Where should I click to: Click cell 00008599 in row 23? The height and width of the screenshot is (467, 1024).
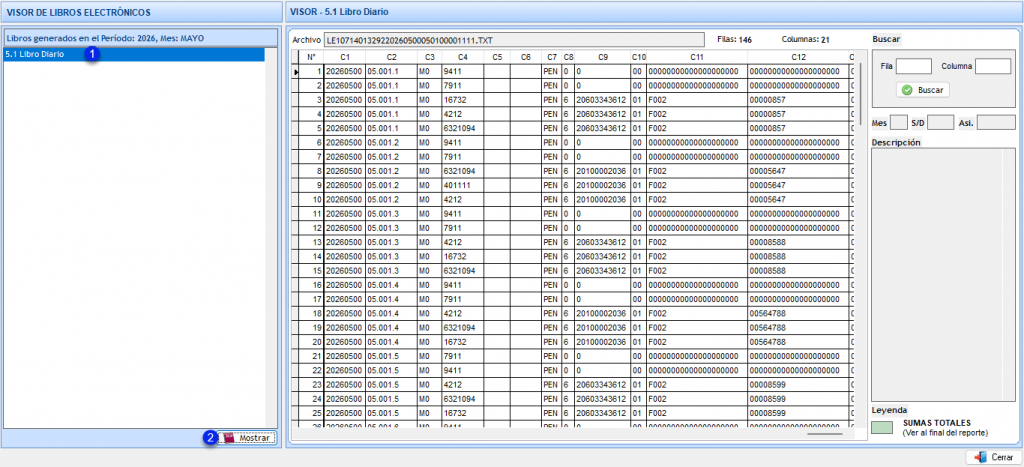pyautogui.click(x=798, y=385)
